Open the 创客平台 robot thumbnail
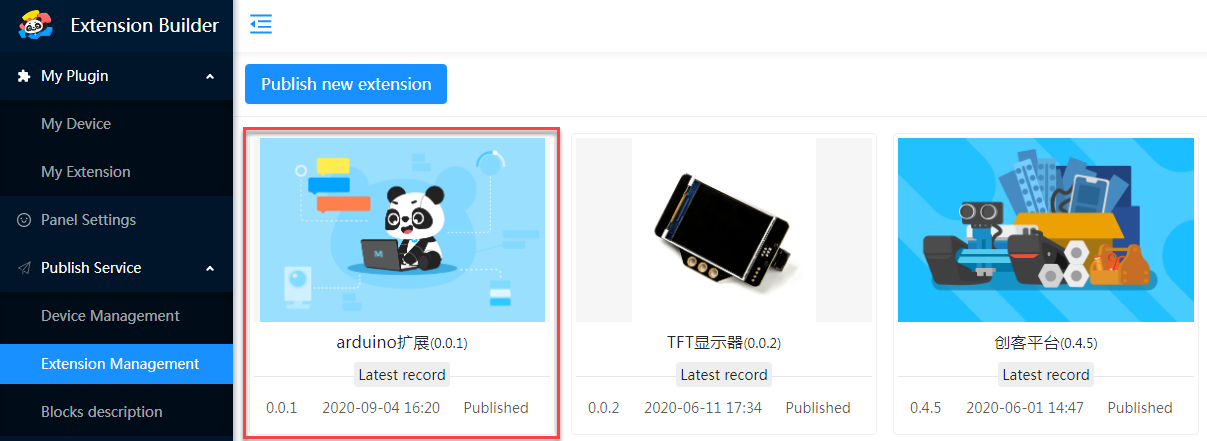This screenshot has width=1207, height=441. click(1046, 230)
